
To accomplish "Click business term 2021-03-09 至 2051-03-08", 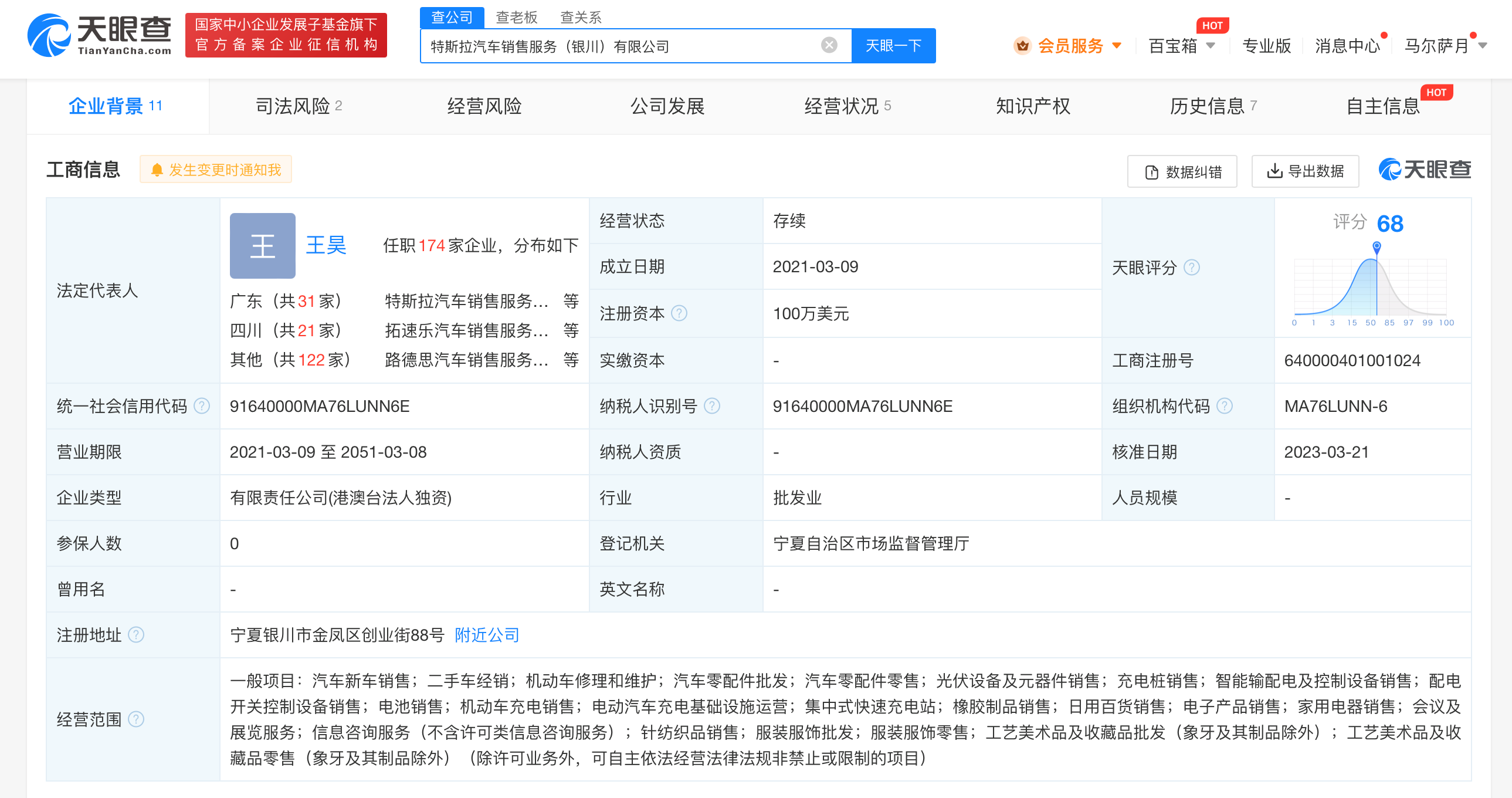I will click(327, 452).
